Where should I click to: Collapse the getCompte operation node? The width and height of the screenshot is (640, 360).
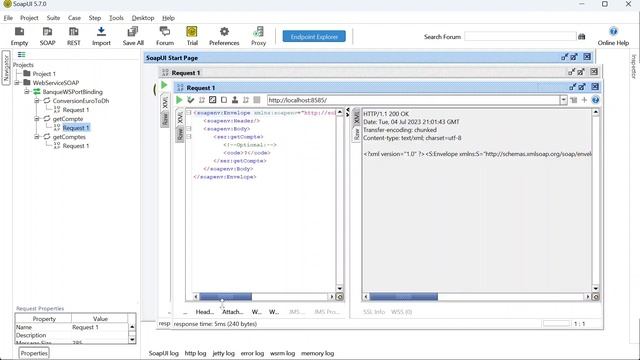[37, 119]
